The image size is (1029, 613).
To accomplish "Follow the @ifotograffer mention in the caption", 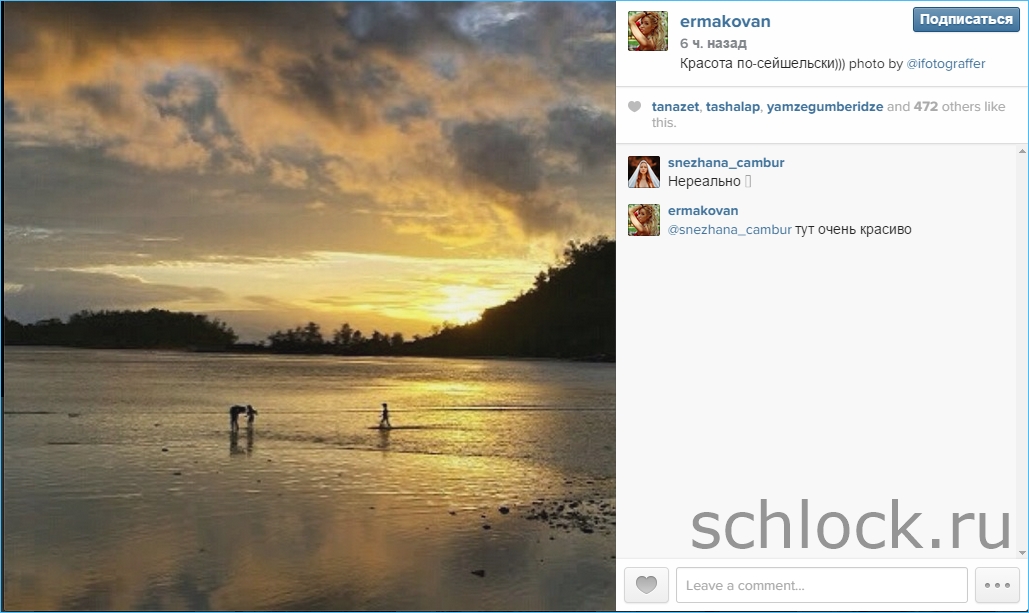I will pos(946,64).
